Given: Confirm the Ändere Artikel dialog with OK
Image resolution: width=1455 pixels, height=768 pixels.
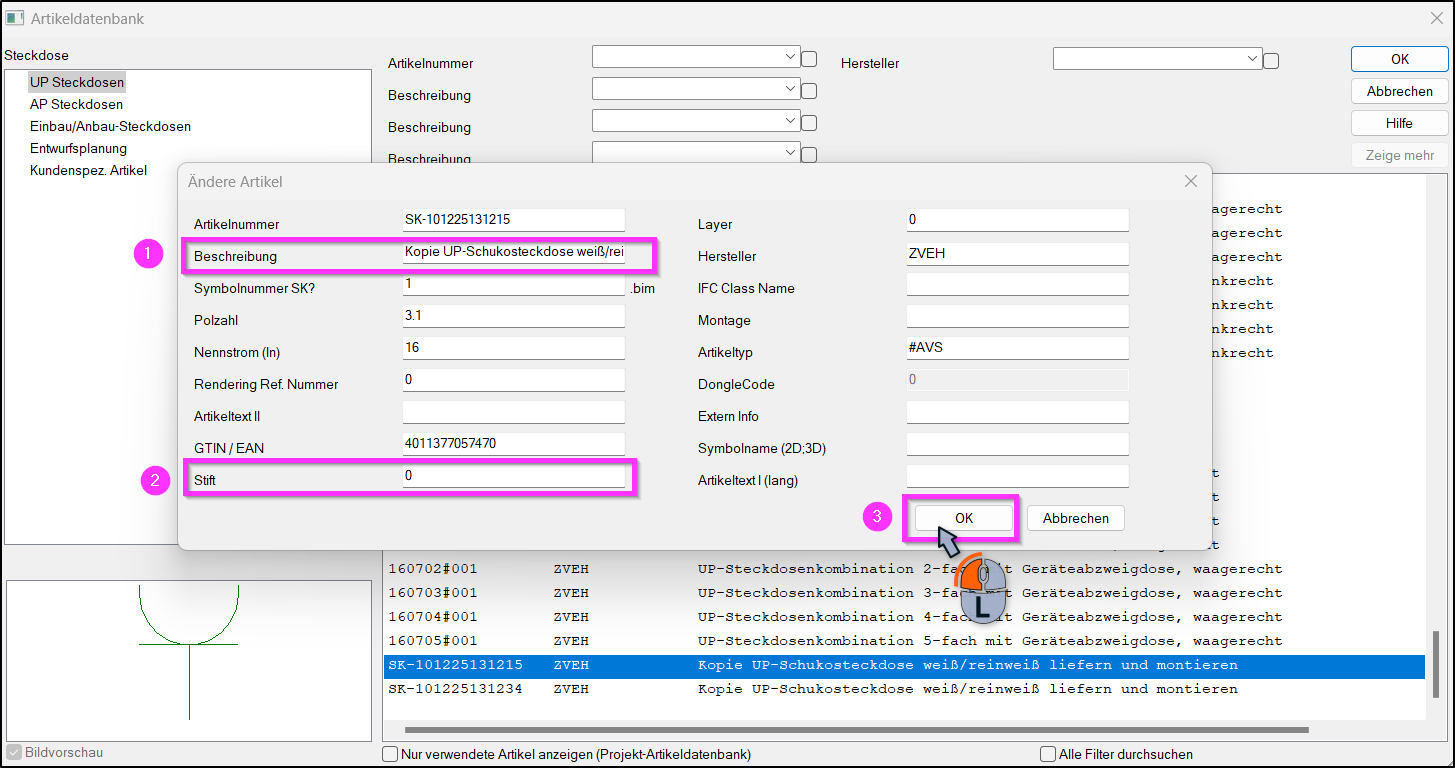Looking at the screenshot, I should click(964, 518).
